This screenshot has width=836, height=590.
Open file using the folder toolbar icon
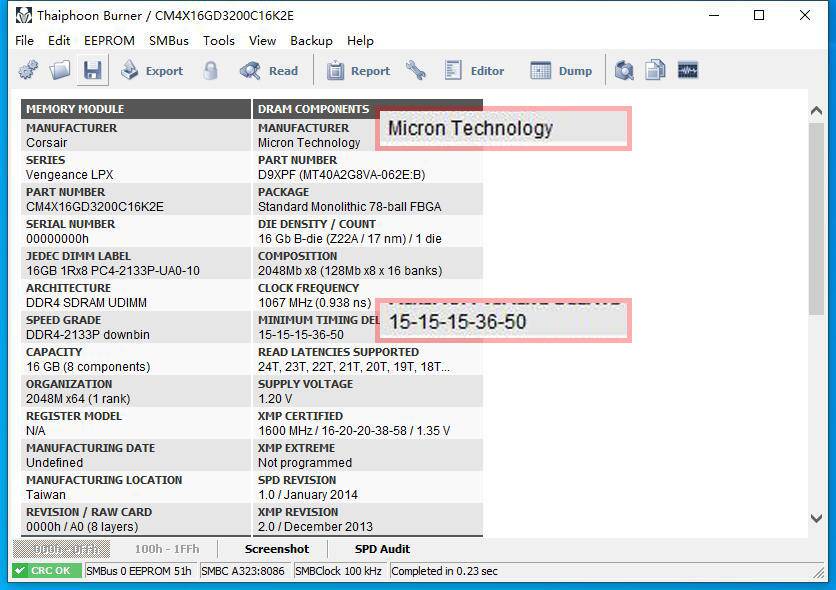click(60, 70)
